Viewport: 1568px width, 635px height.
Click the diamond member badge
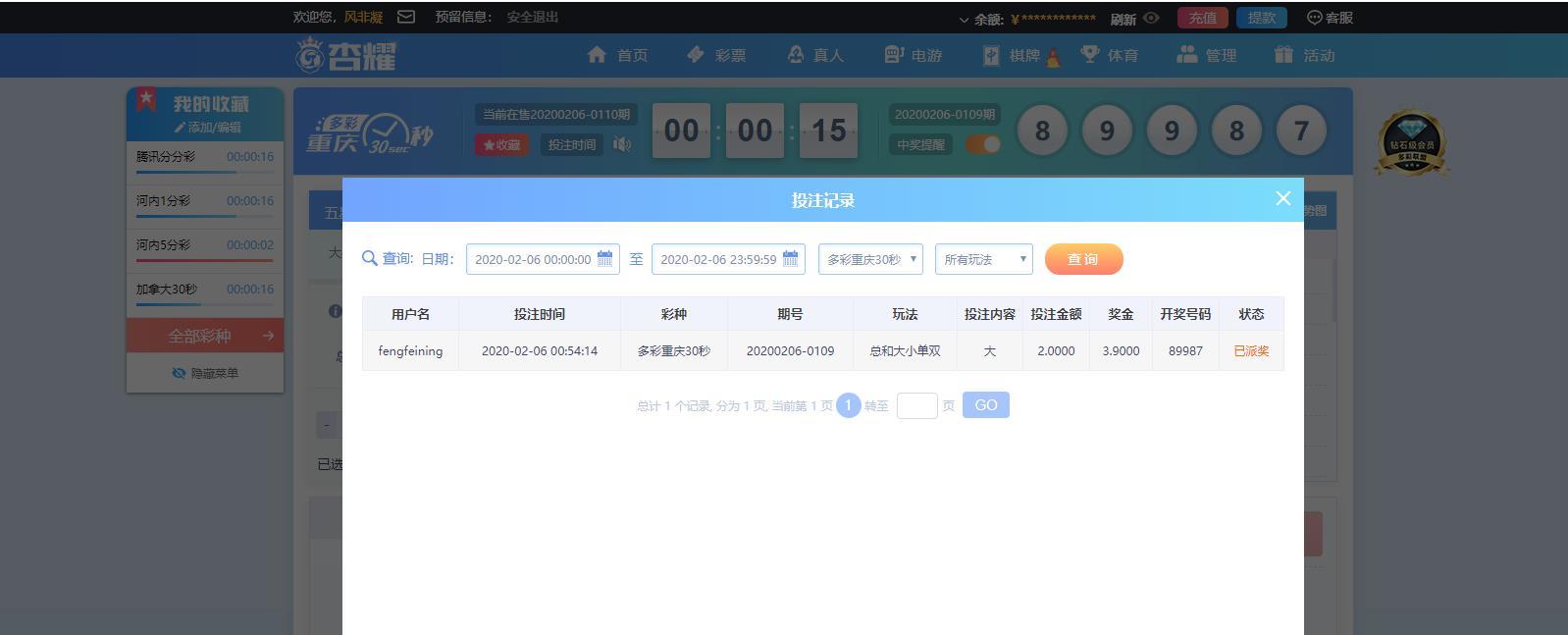coord(1411,143)
